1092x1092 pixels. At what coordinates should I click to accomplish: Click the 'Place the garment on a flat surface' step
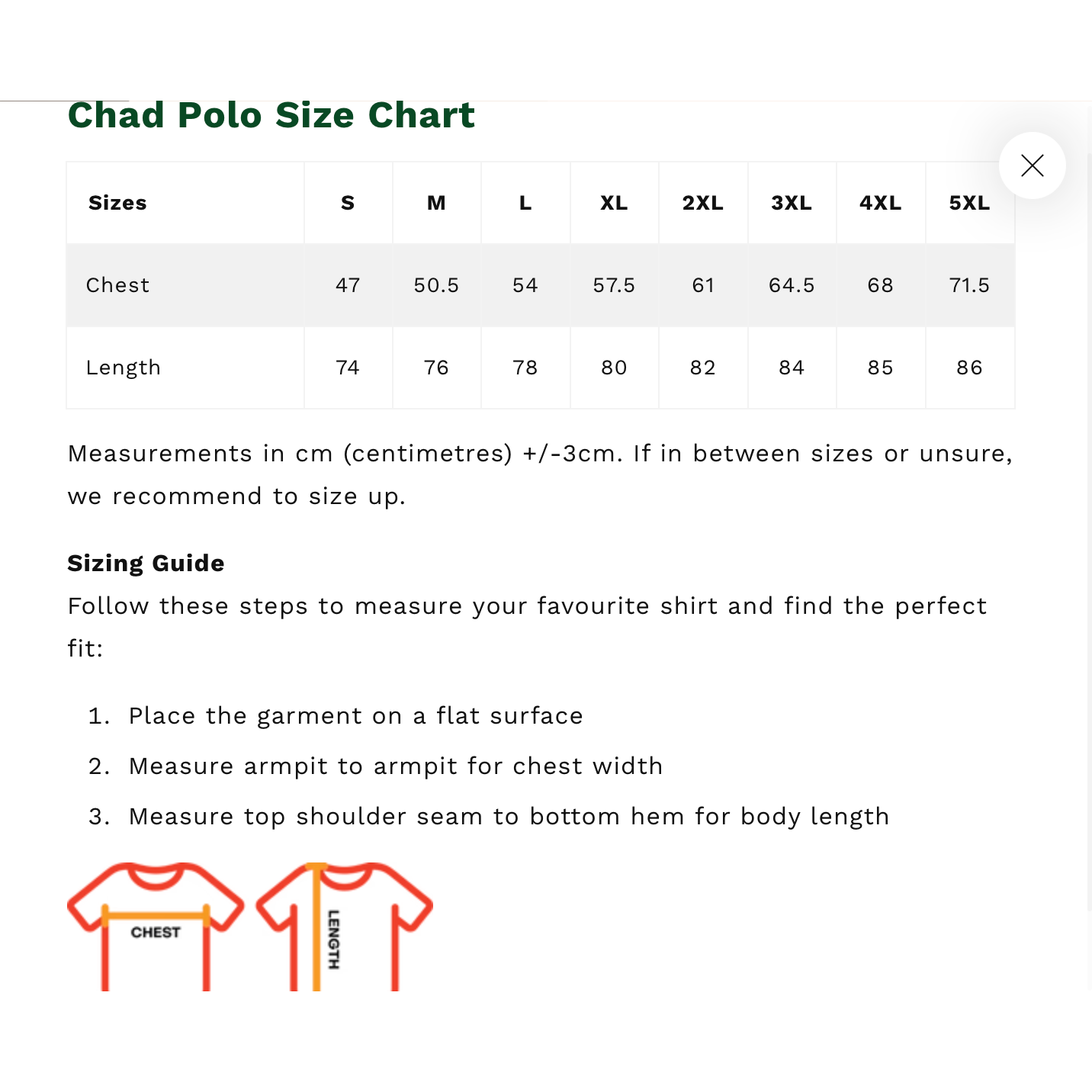click(355, 716)
